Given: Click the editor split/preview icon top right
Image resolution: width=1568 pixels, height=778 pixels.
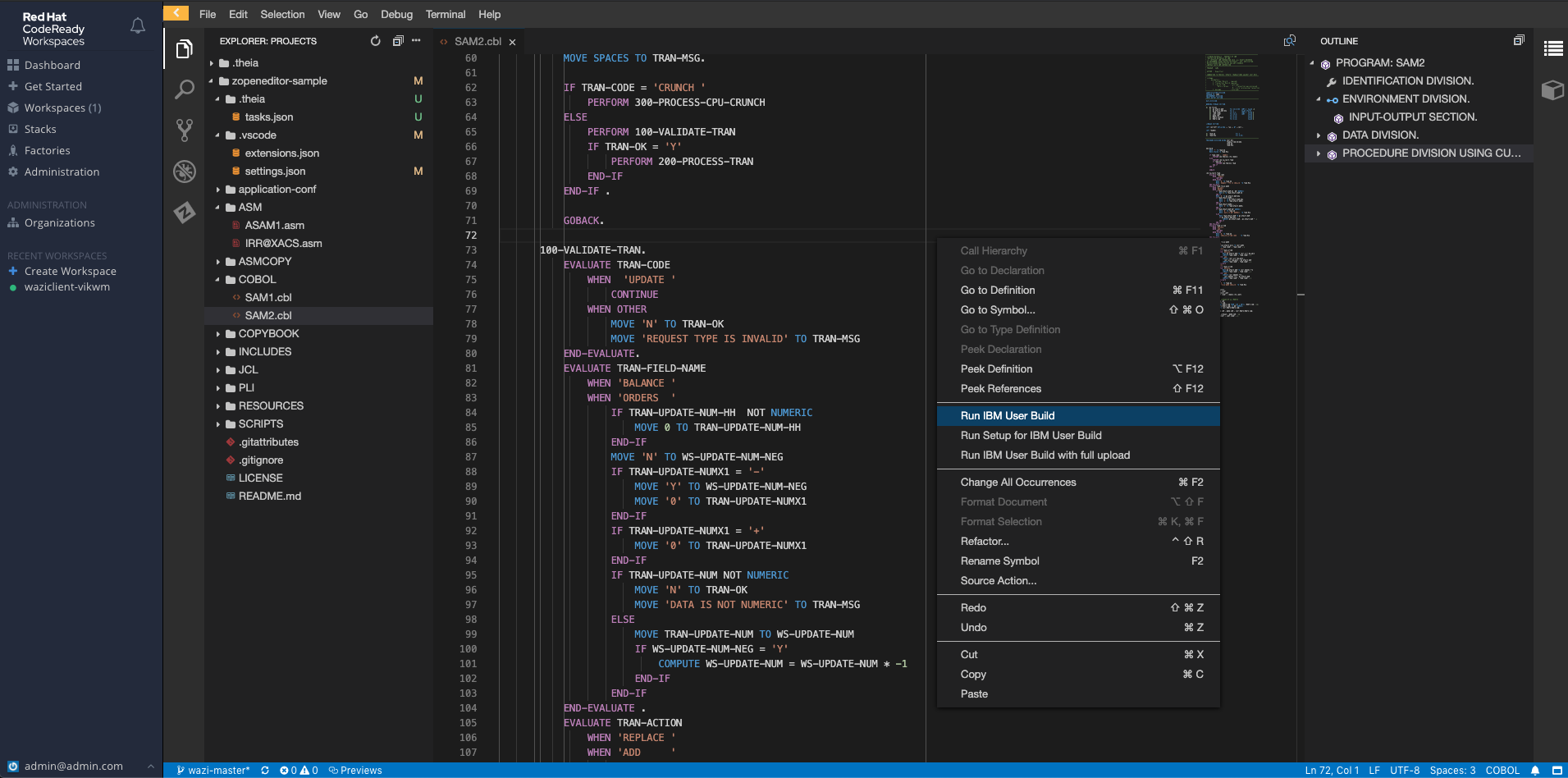Looking at the screenshot, I should coord(1290,41).
